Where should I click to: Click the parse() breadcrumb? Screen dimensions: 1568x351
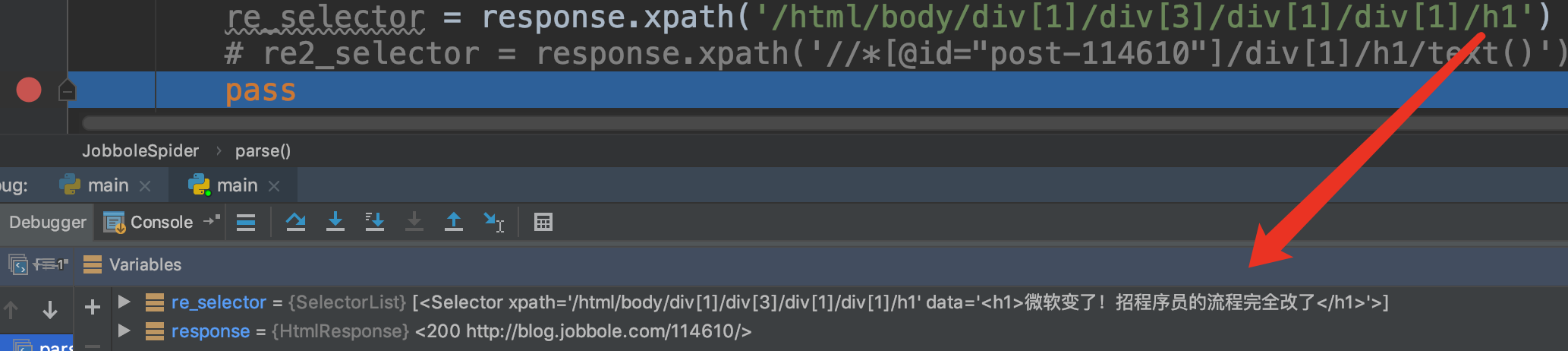[x=263, y=150]
